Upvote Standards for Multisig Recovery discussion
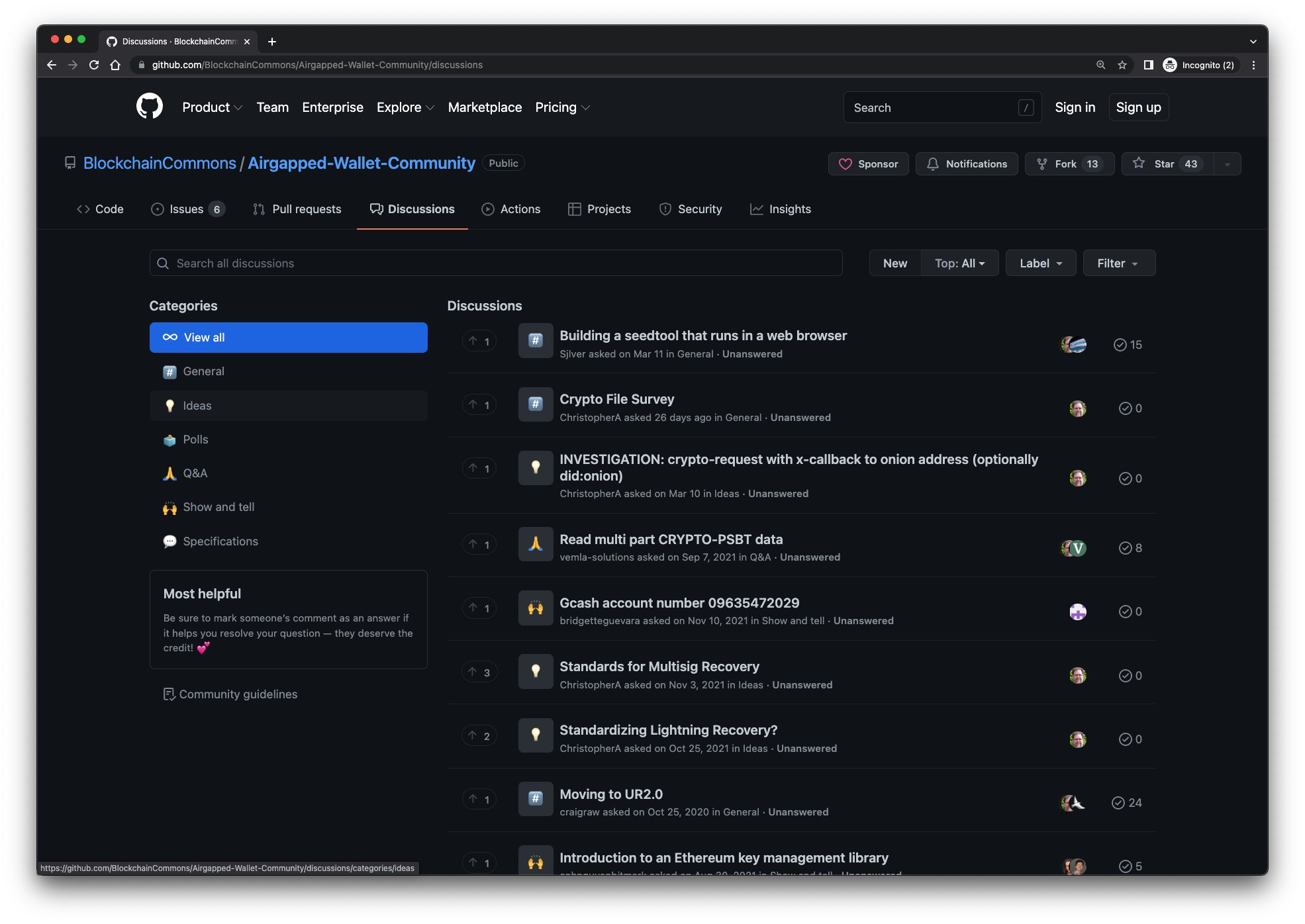 pyautogui.click(x=479, y=672)
